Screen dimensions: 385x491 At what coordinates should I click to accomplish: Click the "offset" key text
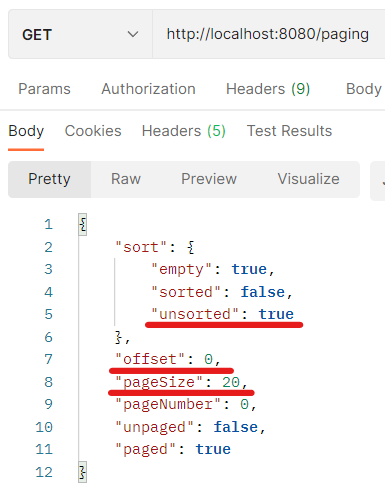[x=150, y=359]
